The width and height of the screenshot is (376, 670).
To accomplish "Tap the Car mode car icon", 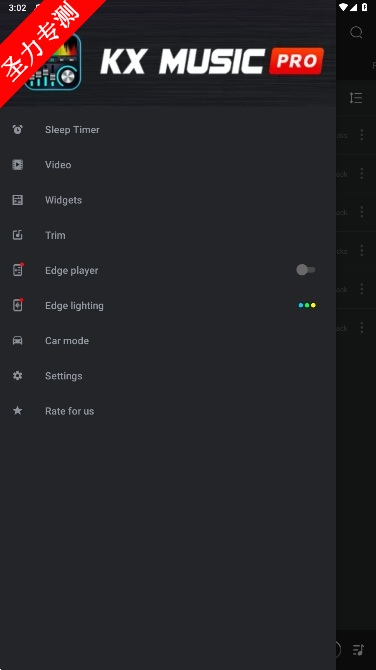I will coord(18,341).
